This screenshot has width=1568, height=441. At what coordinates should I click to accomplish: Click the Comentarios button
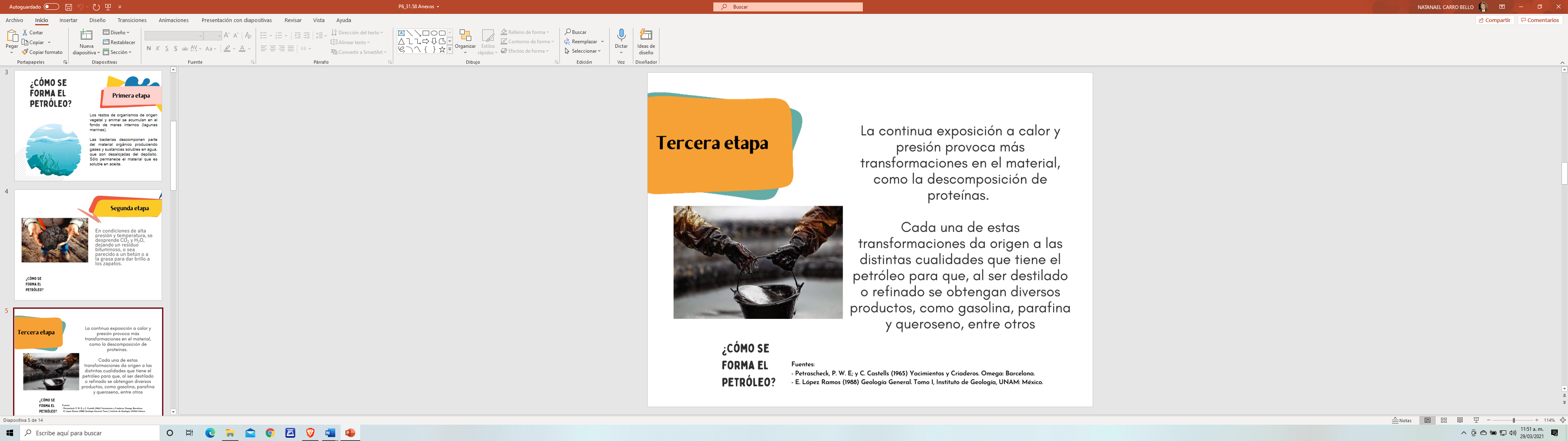(1539, 20)
